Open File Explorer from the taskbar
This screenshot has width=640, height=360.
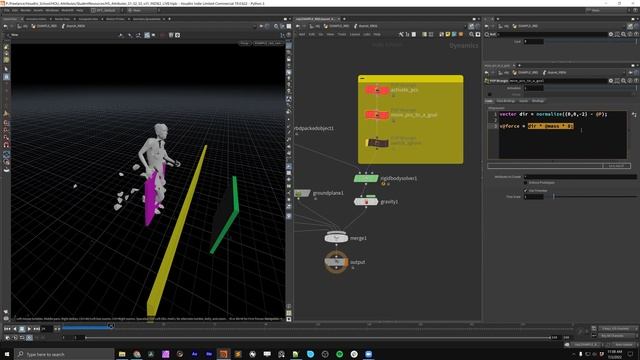[x=122, y=354]
